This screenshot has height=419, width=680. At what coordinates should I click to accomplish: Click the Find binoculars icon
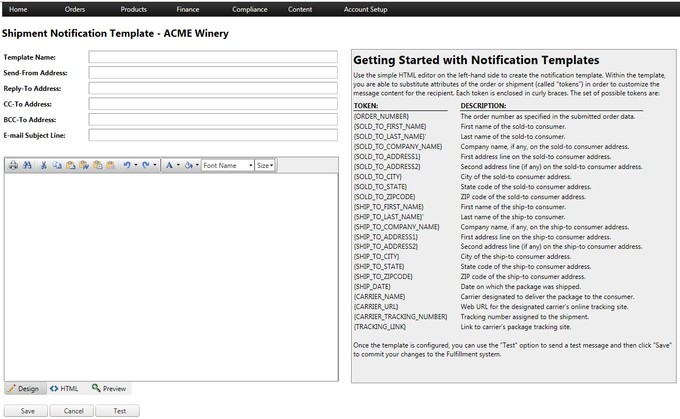point(27,165)
